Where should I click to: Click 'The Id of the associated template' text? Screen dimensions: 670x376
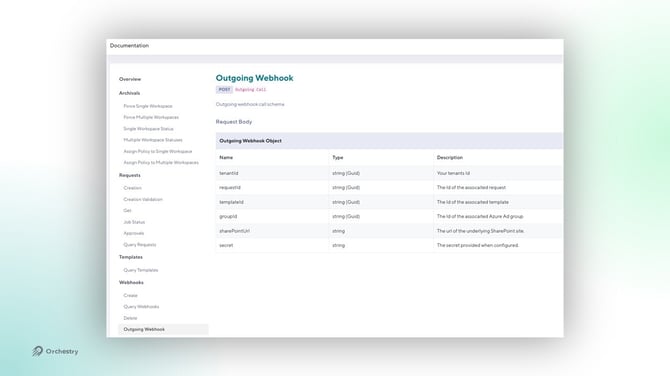tap(473, 202)
